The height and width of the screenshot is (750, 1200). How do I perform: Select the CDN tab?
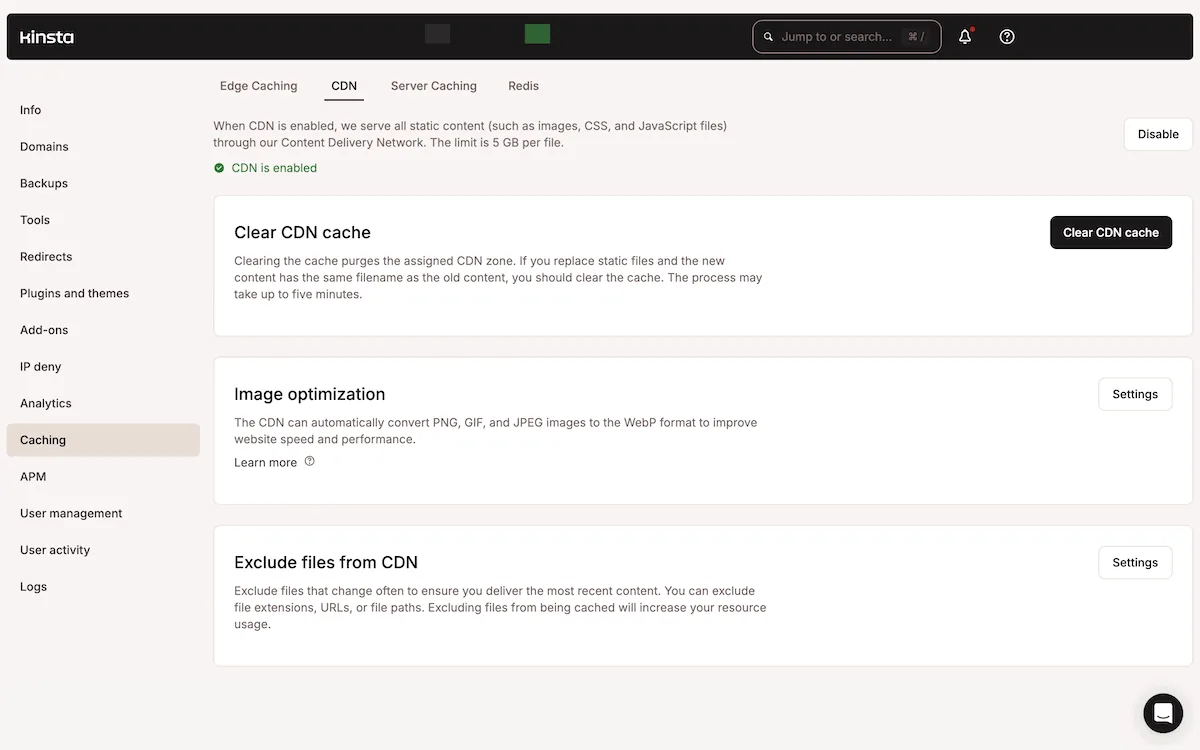point(344,86)
